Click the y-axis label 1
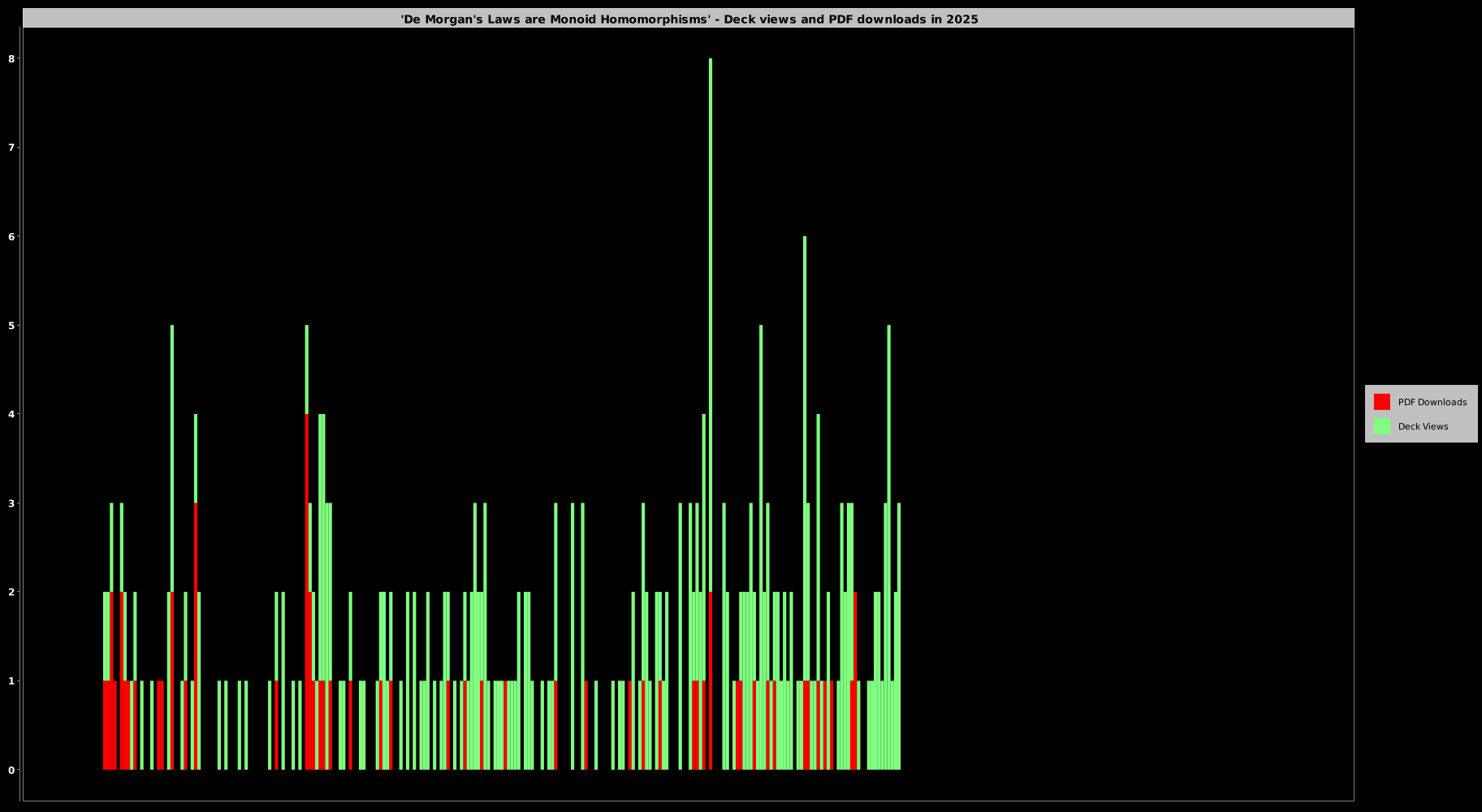The width and height of the screenshot is (1482, 812). pyautogui.click(x=11, y=680)
